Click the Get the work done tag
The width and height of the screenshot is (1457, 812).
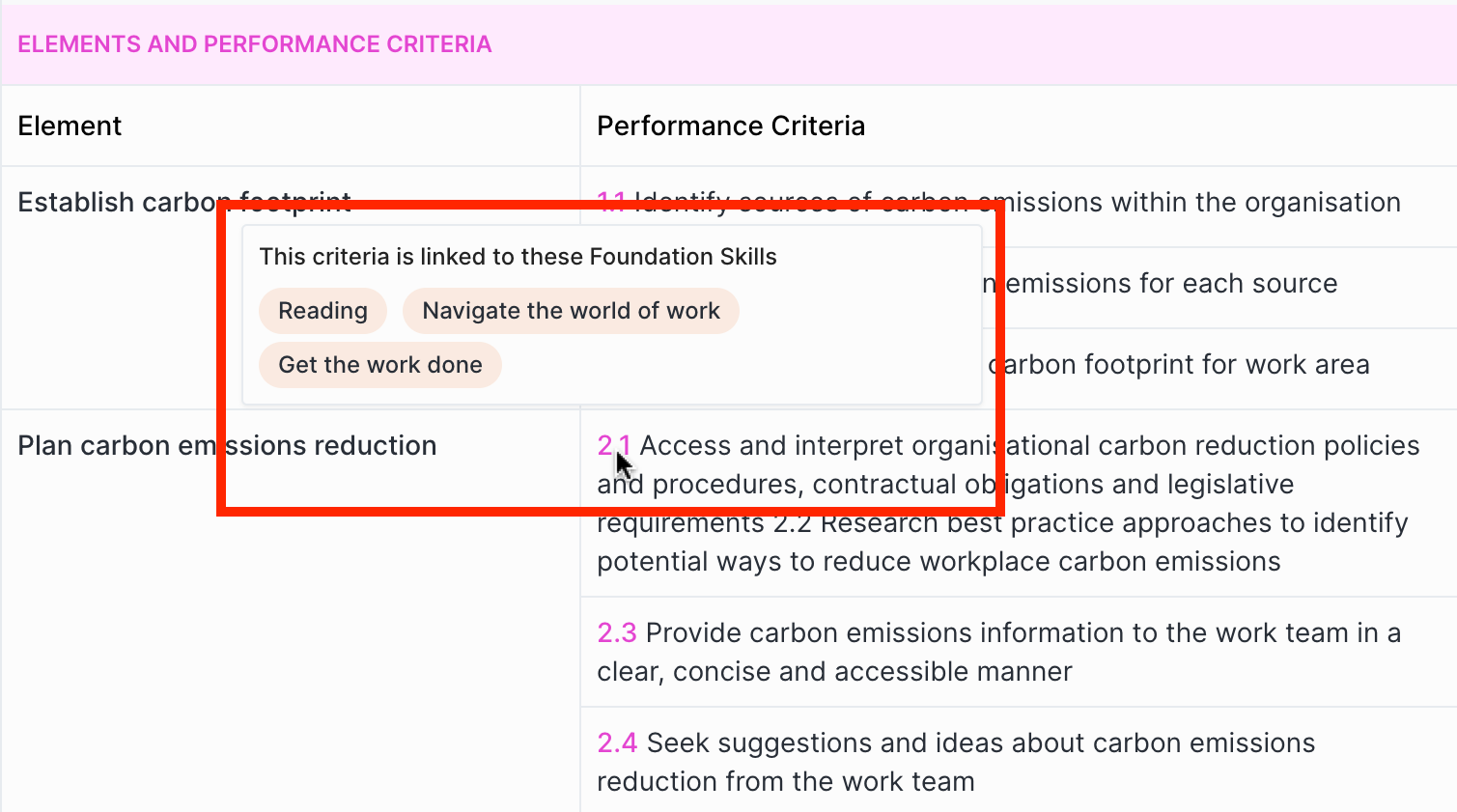pyautogui.click(x=380, y=365)
